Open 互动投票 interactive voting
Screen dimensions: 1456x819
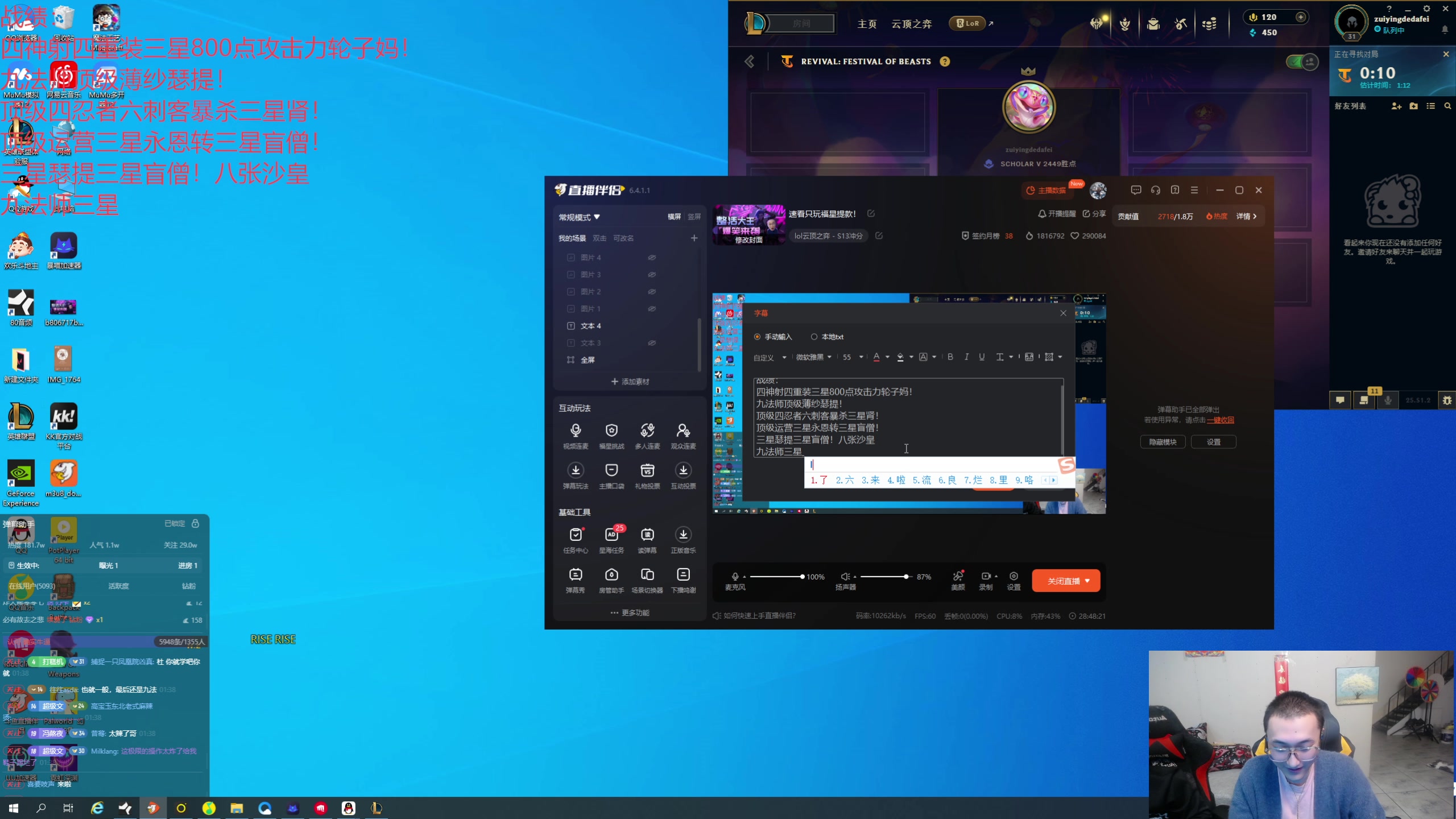point(683,475)
